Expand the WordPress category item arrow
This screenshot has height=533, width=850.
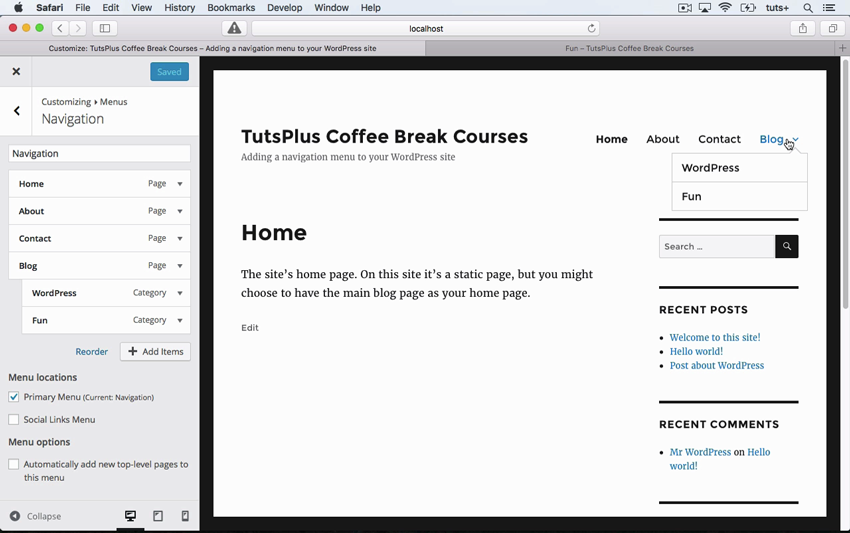coord(180,293)
